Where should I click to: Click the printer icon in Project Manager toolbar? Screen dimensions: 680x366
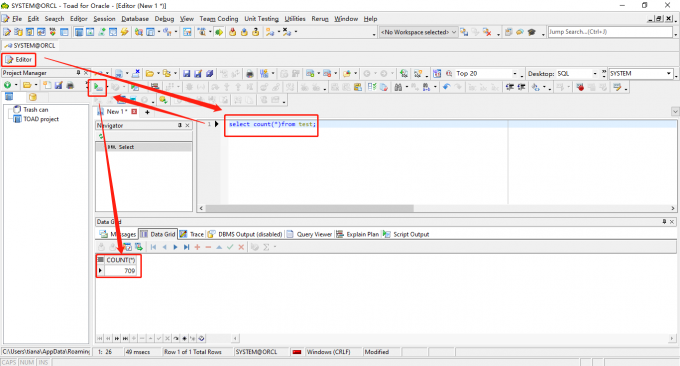[70, 85]
